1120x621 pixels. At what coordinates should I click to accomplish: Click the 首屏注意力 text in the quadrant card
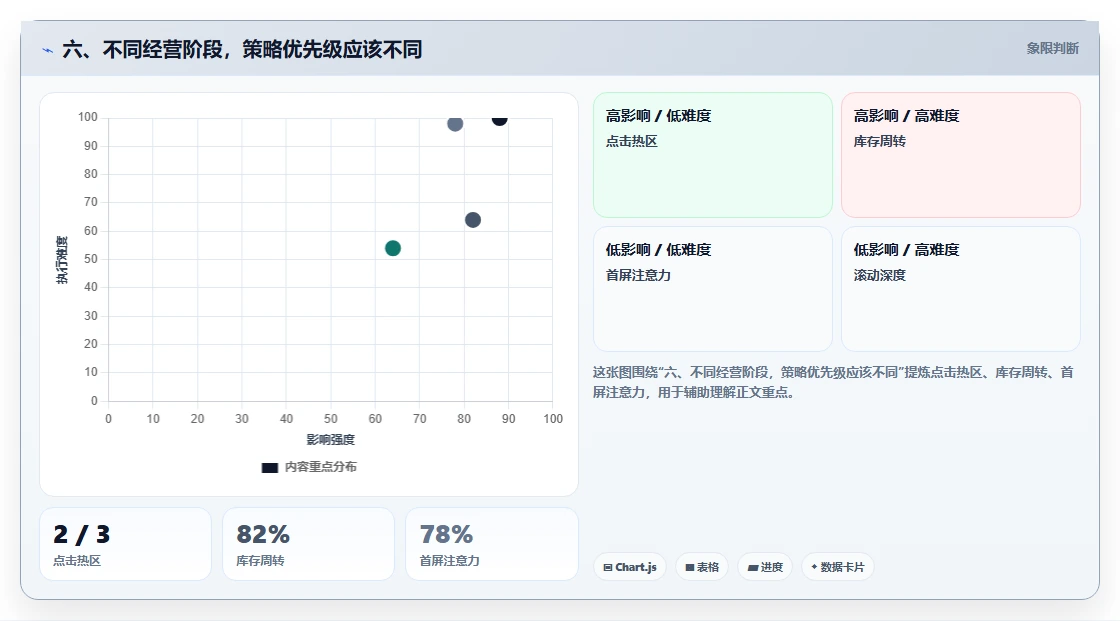638,275
